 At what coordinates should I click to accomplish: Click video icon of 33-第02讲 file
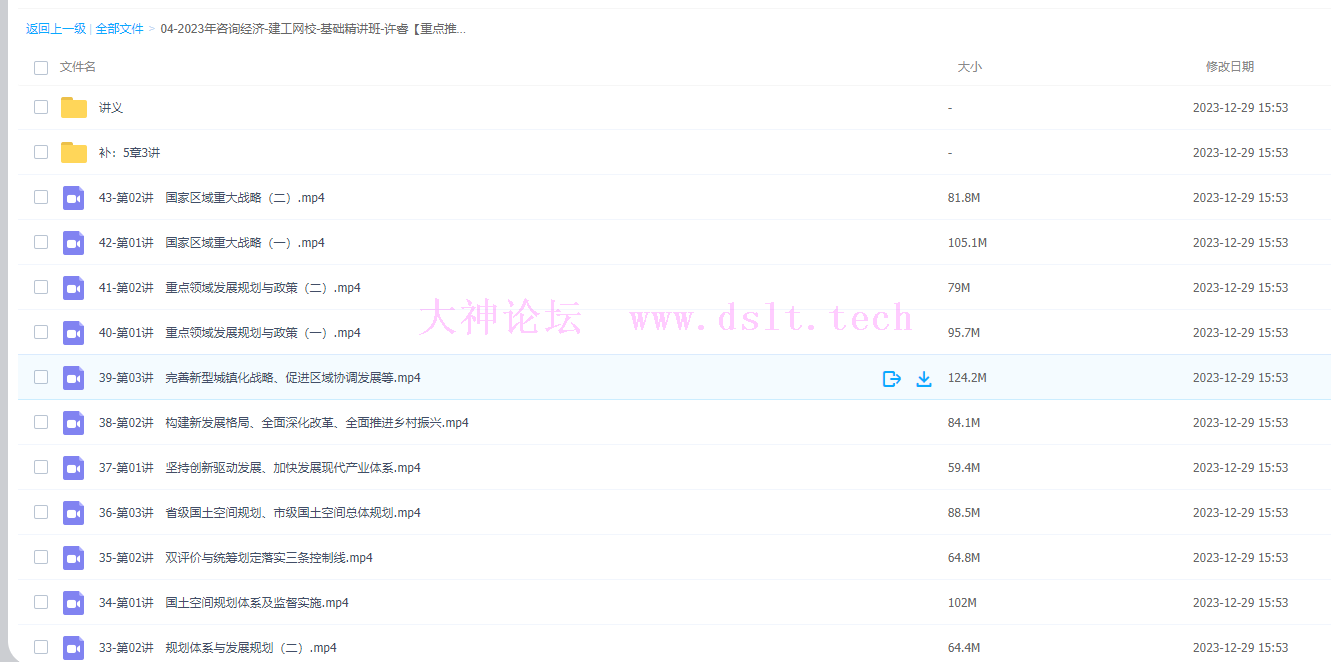tap(74, 647)
